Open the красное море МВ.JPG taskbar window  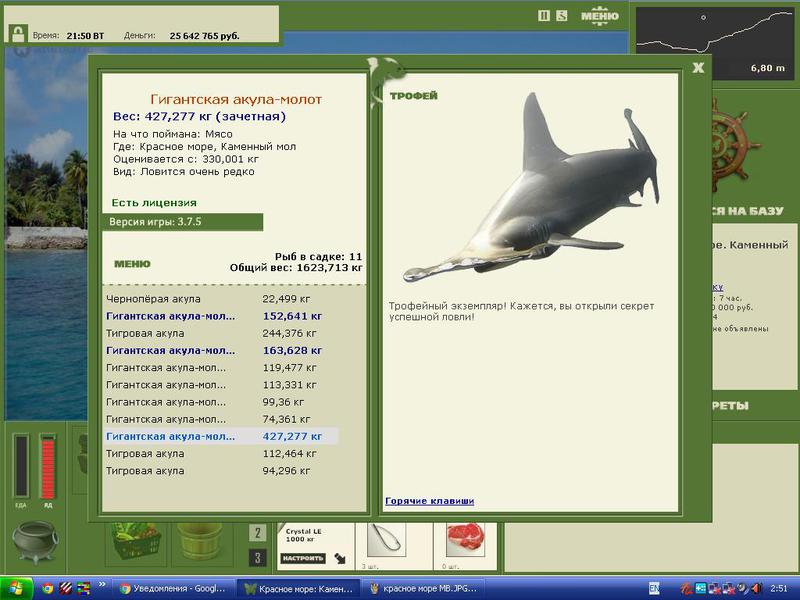point(423,589)
